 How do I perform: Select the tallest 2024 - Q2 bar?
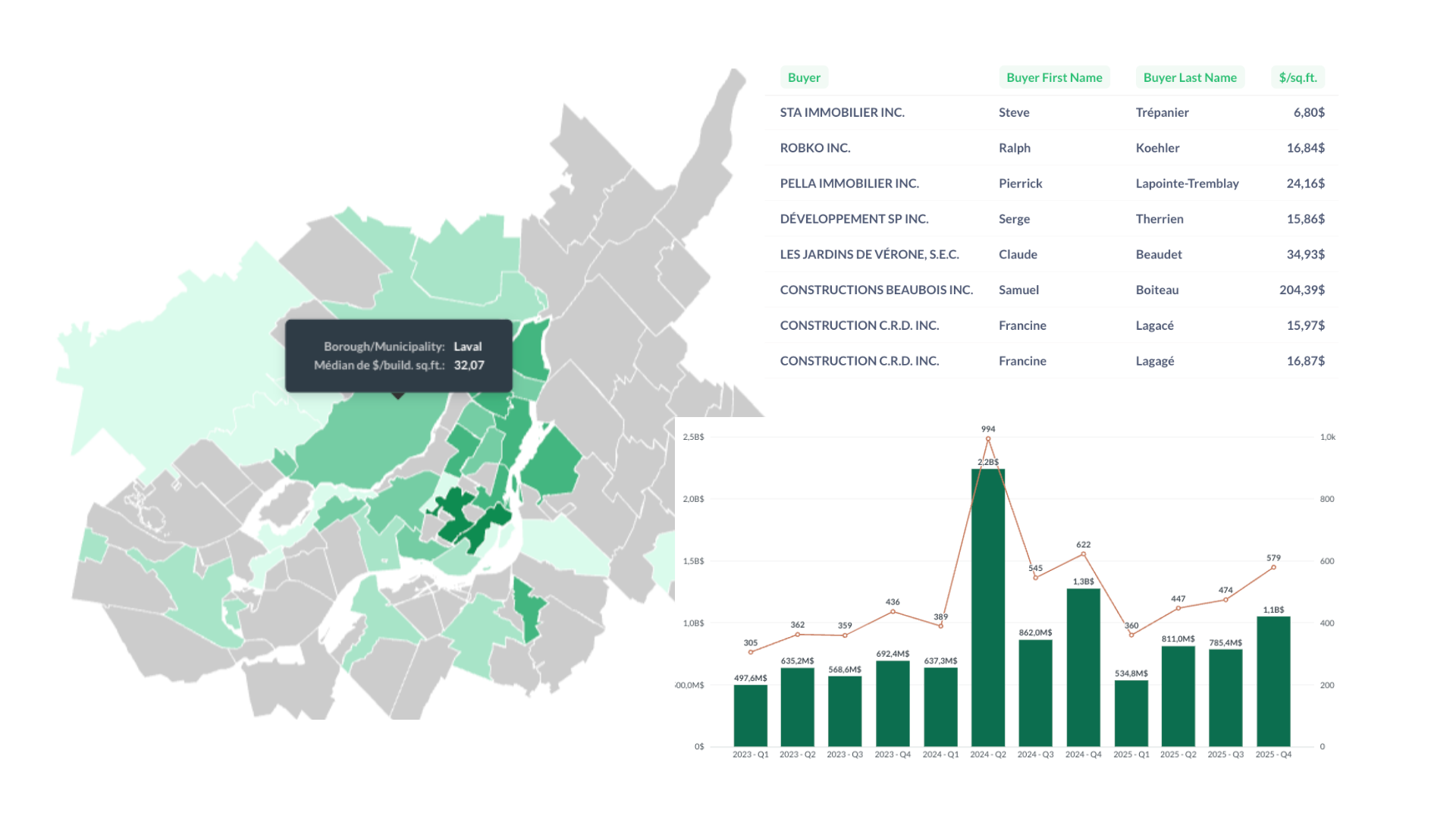pos(988,607)
